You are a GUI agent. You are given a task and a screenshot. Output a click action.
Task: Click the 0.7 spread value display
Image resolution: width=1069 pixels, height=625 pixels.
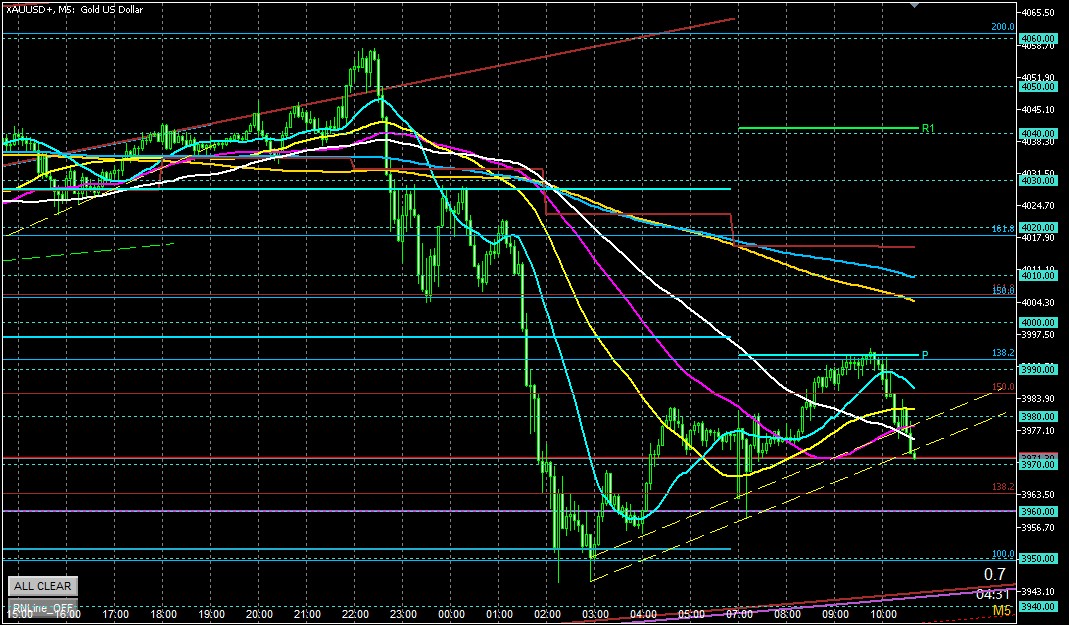point(994,574)
